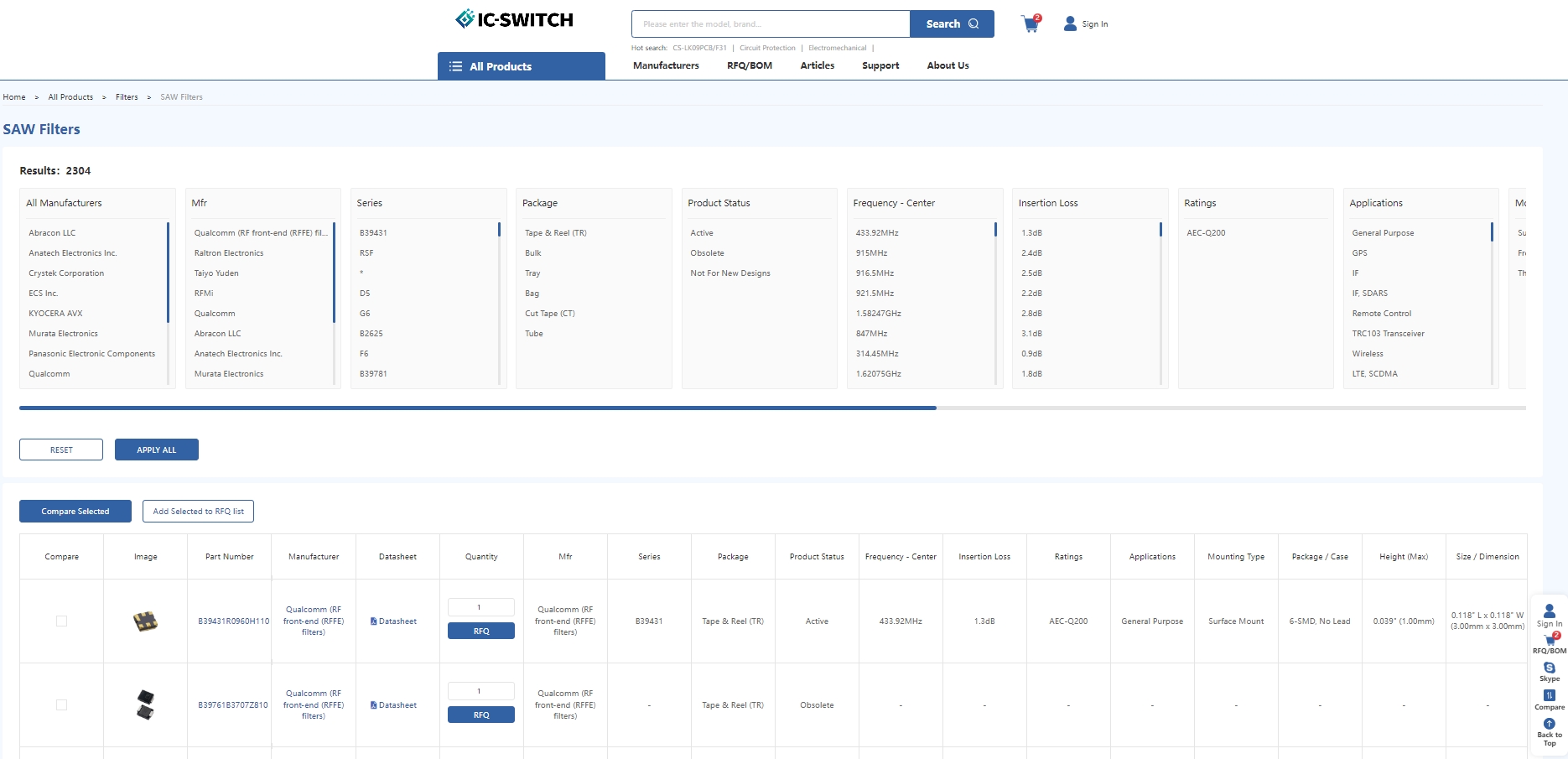Select 2.4dB insertion loss filter

(1032, 253)
